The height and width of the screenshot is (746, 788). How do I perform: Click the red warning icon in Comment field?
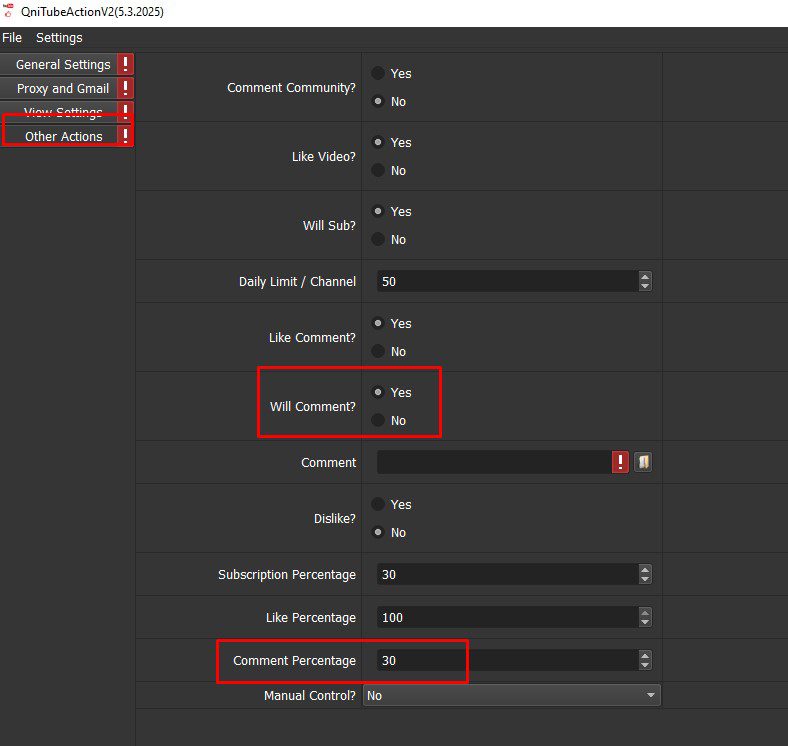pyautogui.click(x=620, y=462)
